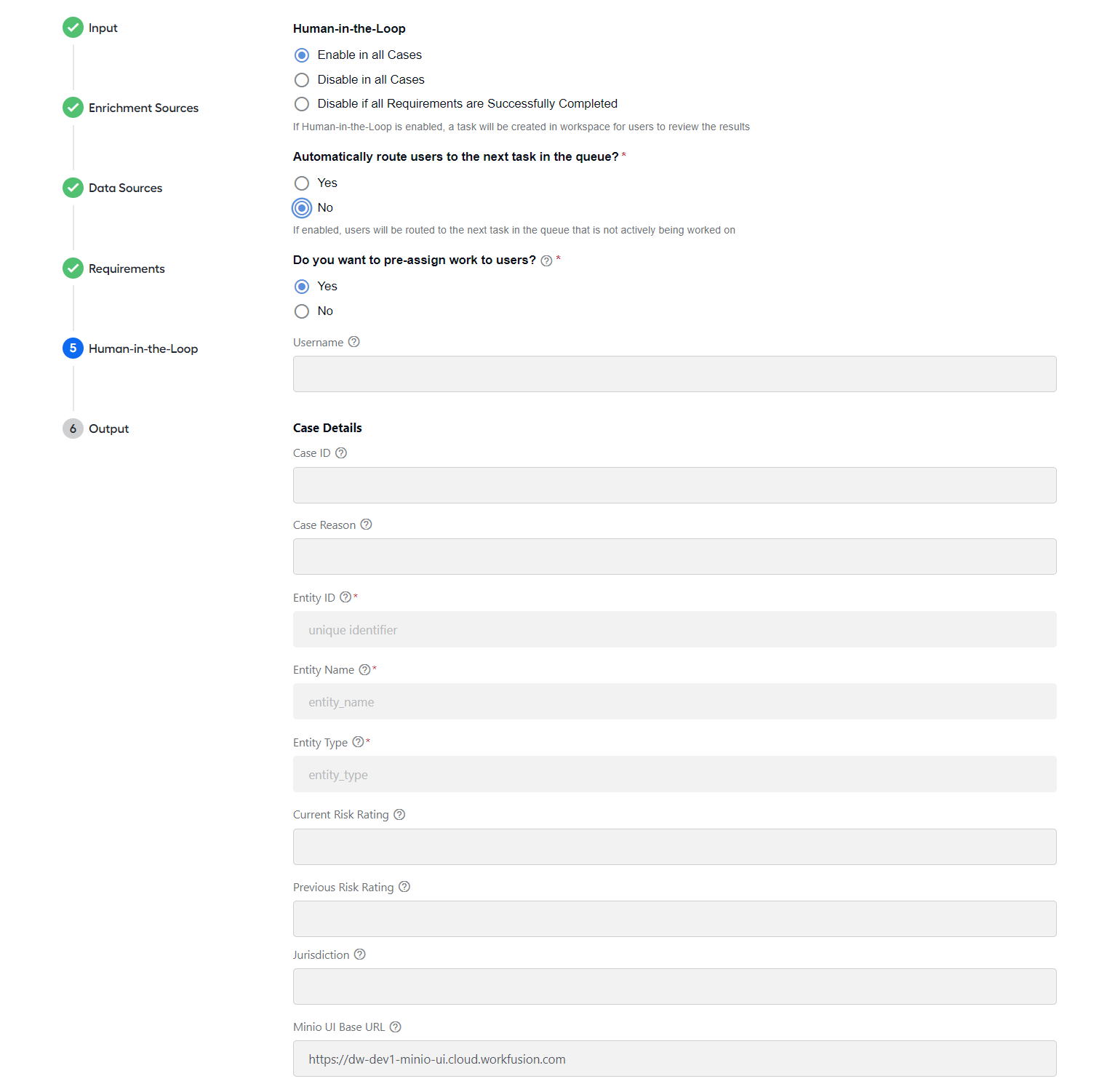This screenshot has height=1092, width=1099.
Task: Click the Jurisdiction help icon
Action: click(359, 954)
